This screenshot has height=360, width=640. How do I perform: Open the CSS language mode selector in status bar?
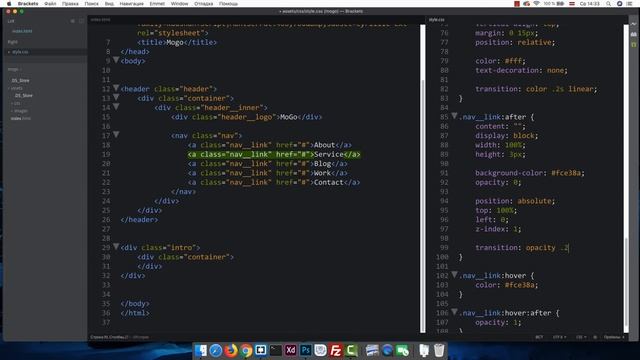point(581,337)
